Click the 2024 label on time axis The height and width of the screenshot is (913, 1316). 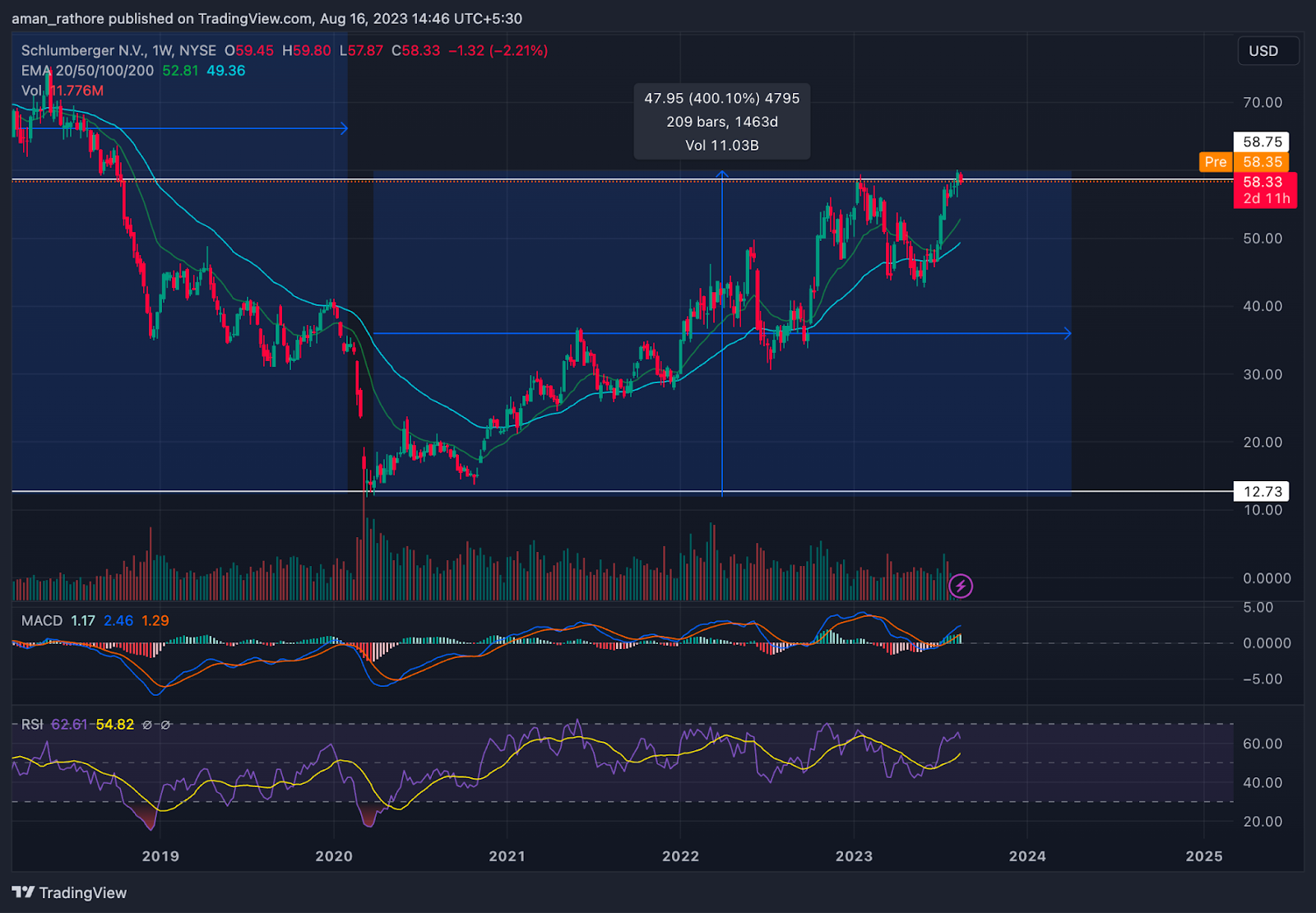pyautogui.click(x=1028, y=856)
